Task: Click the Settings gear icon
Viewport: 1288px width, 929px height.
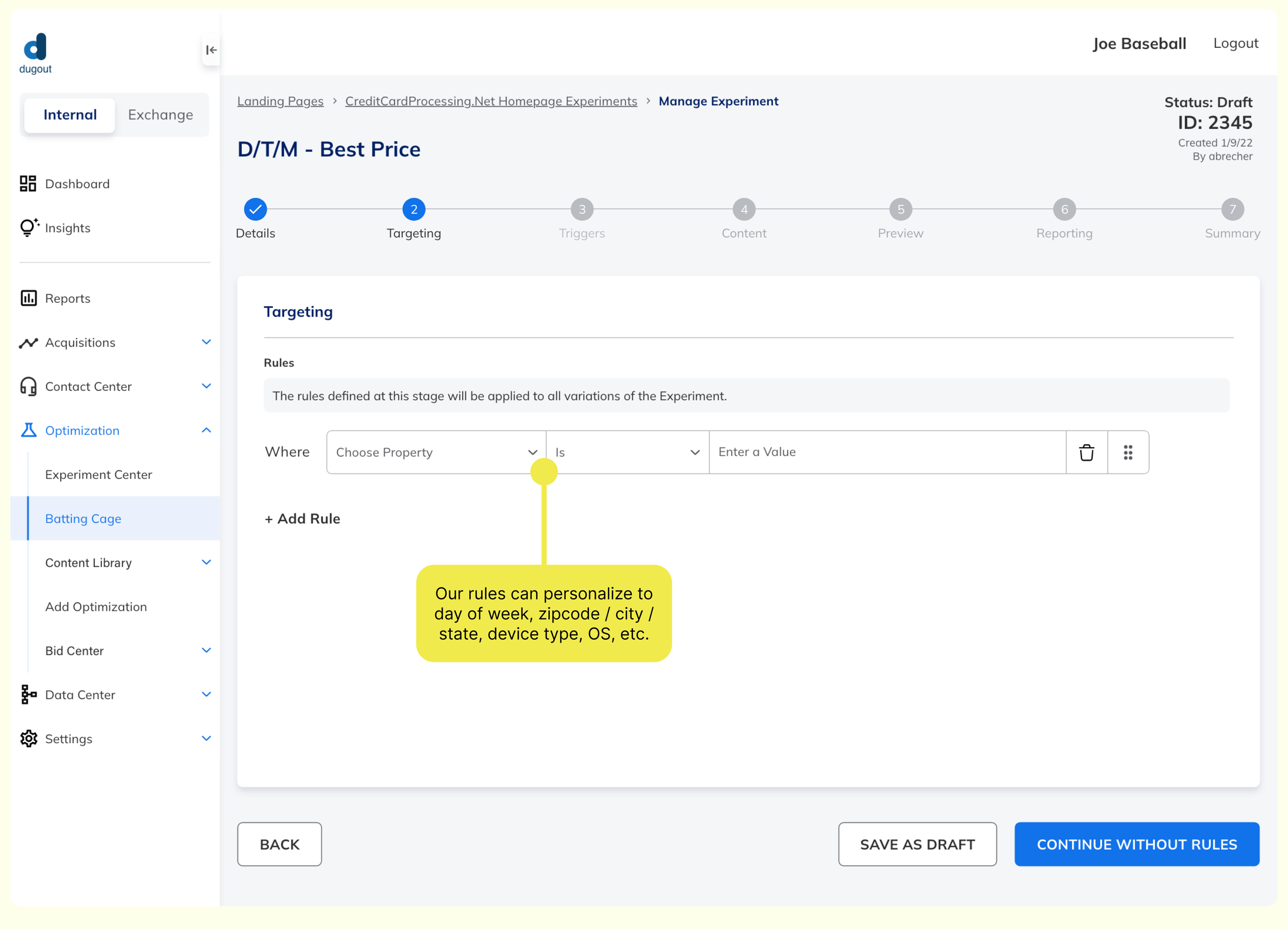Action: [x=28, y=738]
